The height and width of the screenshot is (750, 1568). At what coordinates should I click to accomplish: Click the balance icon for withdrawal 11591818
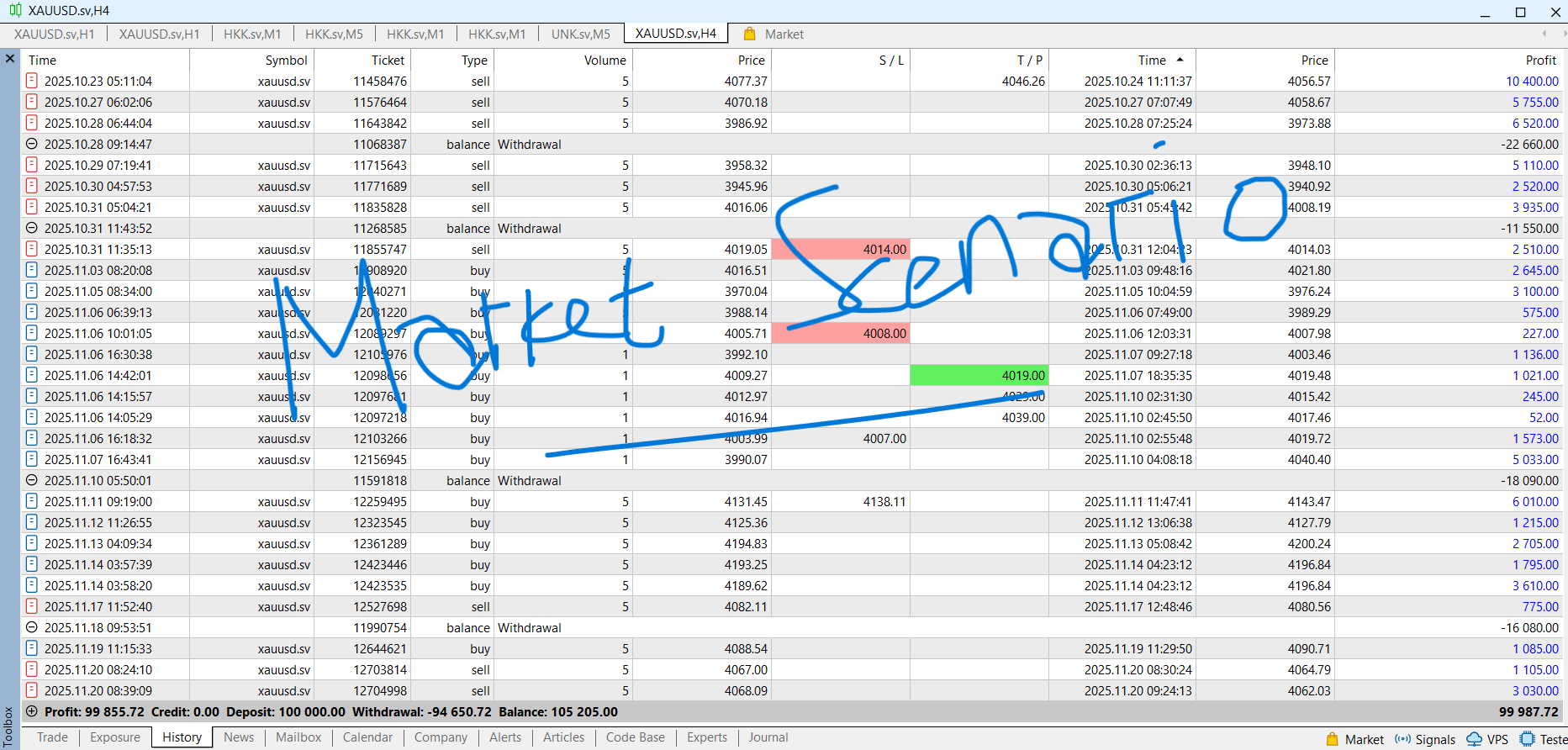32,480
